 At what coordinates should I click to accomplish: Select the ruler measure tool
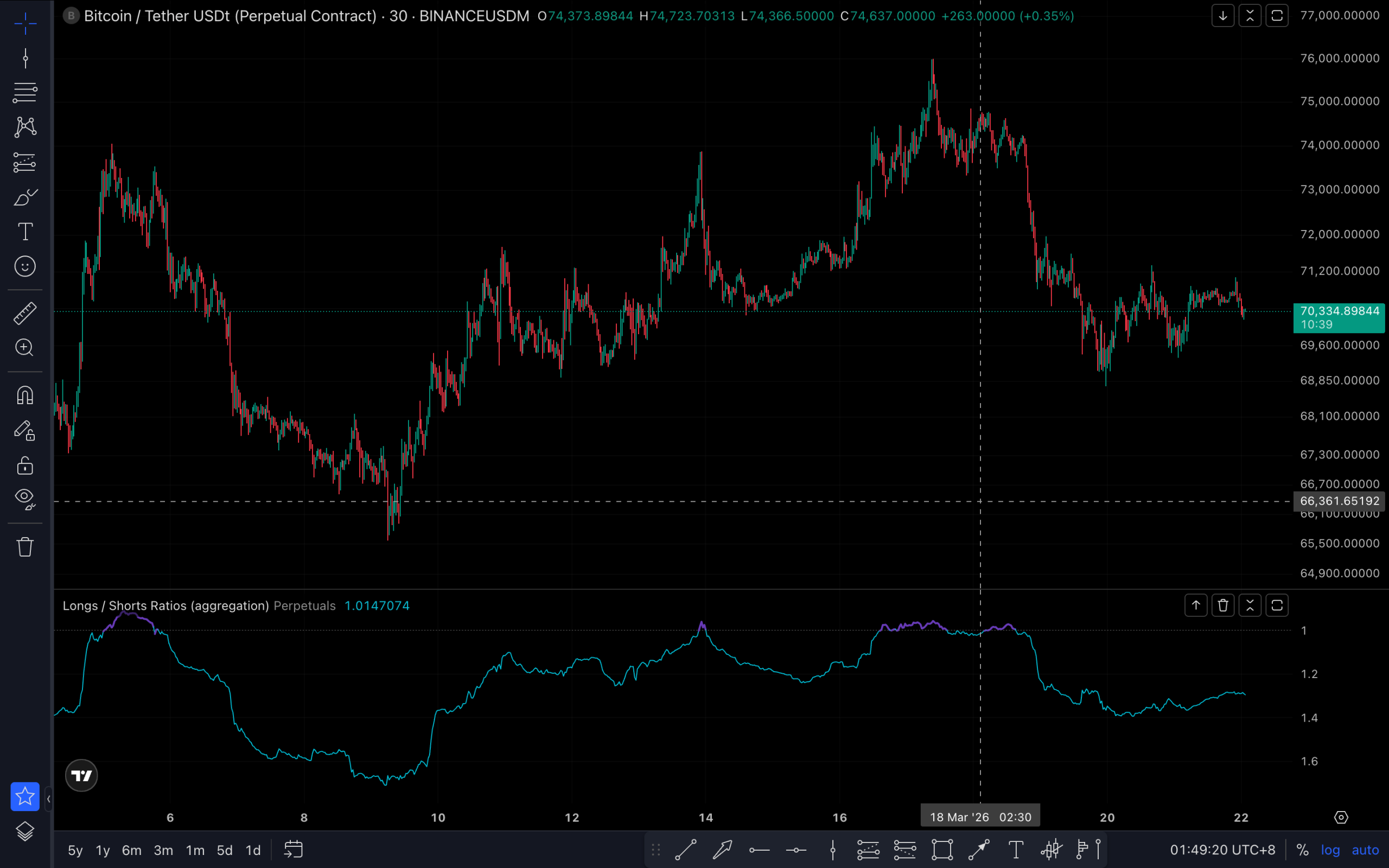pyautogui.click(x=26, y=313)
